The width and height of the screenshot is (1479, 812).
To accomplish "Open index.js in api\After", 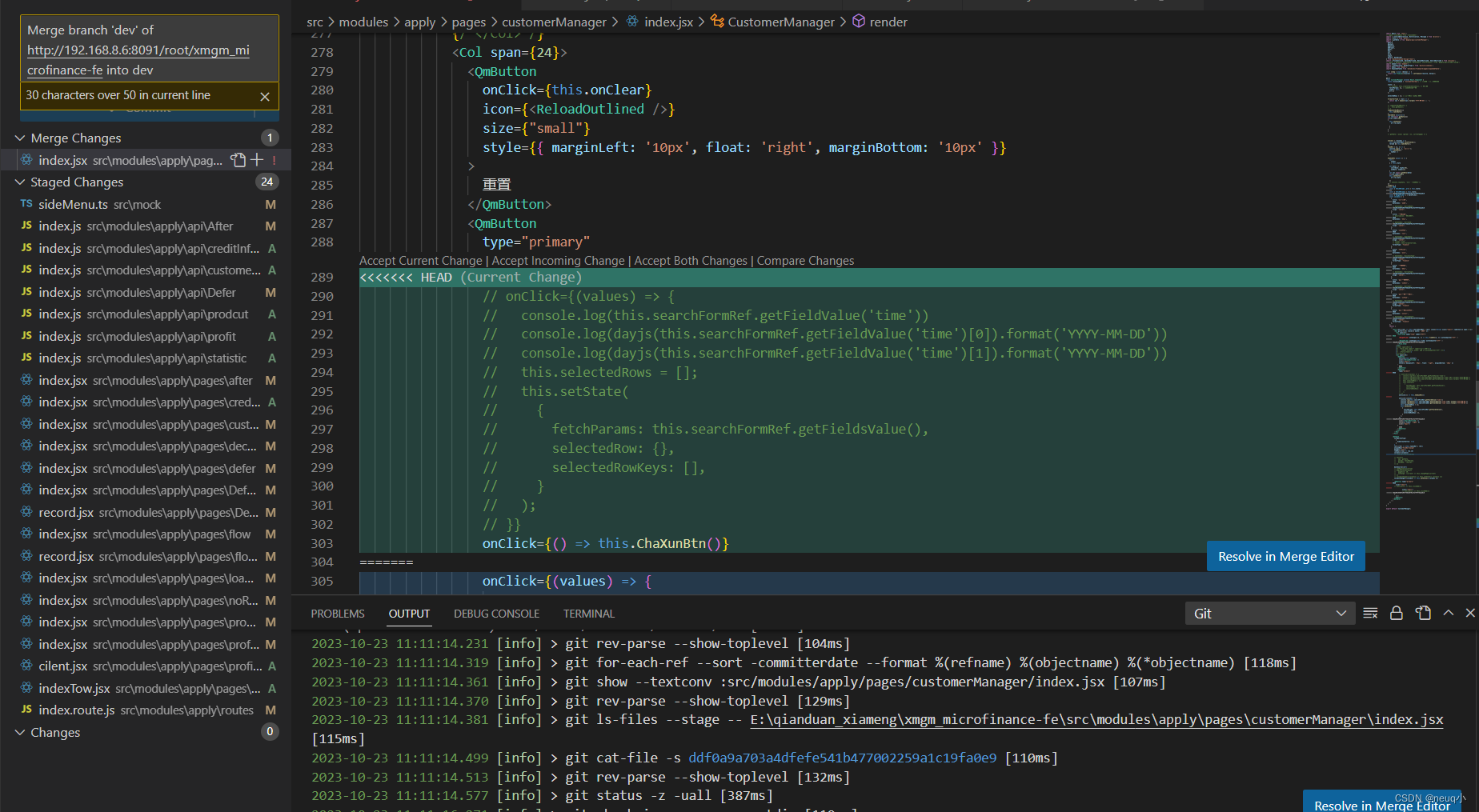I will tap(146, 226).
